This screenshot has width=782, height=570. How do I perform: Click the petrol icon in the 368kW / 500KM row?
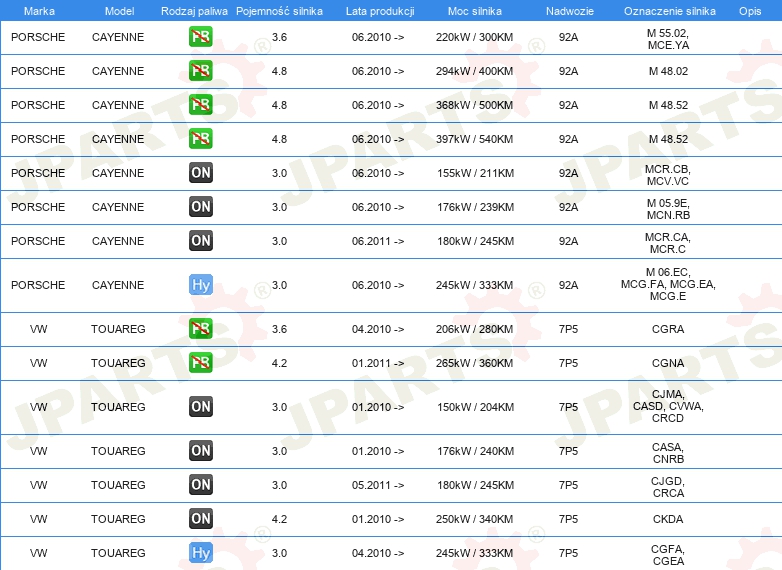coord(200,105)
